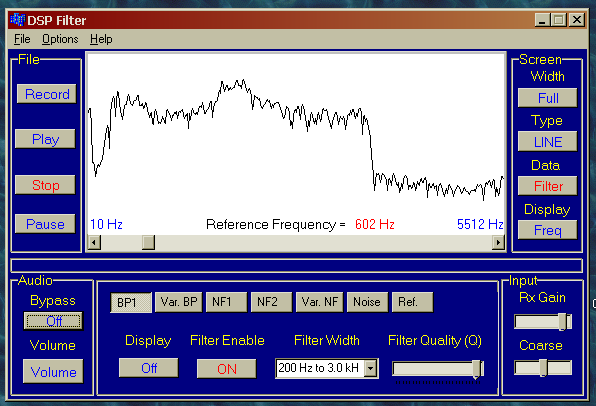
Task: Stop the audio with the Stop button
Action: point(45,185)
